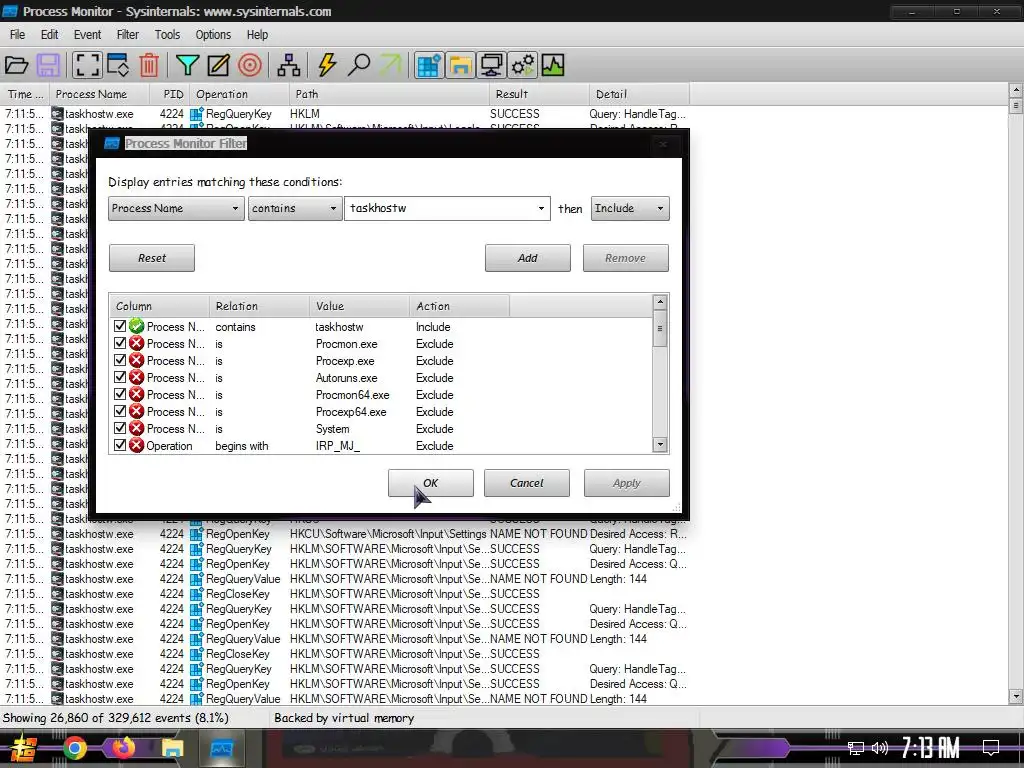1024x768 pixels.
Task: Open the Options menu
Action: tap(213, 35)
